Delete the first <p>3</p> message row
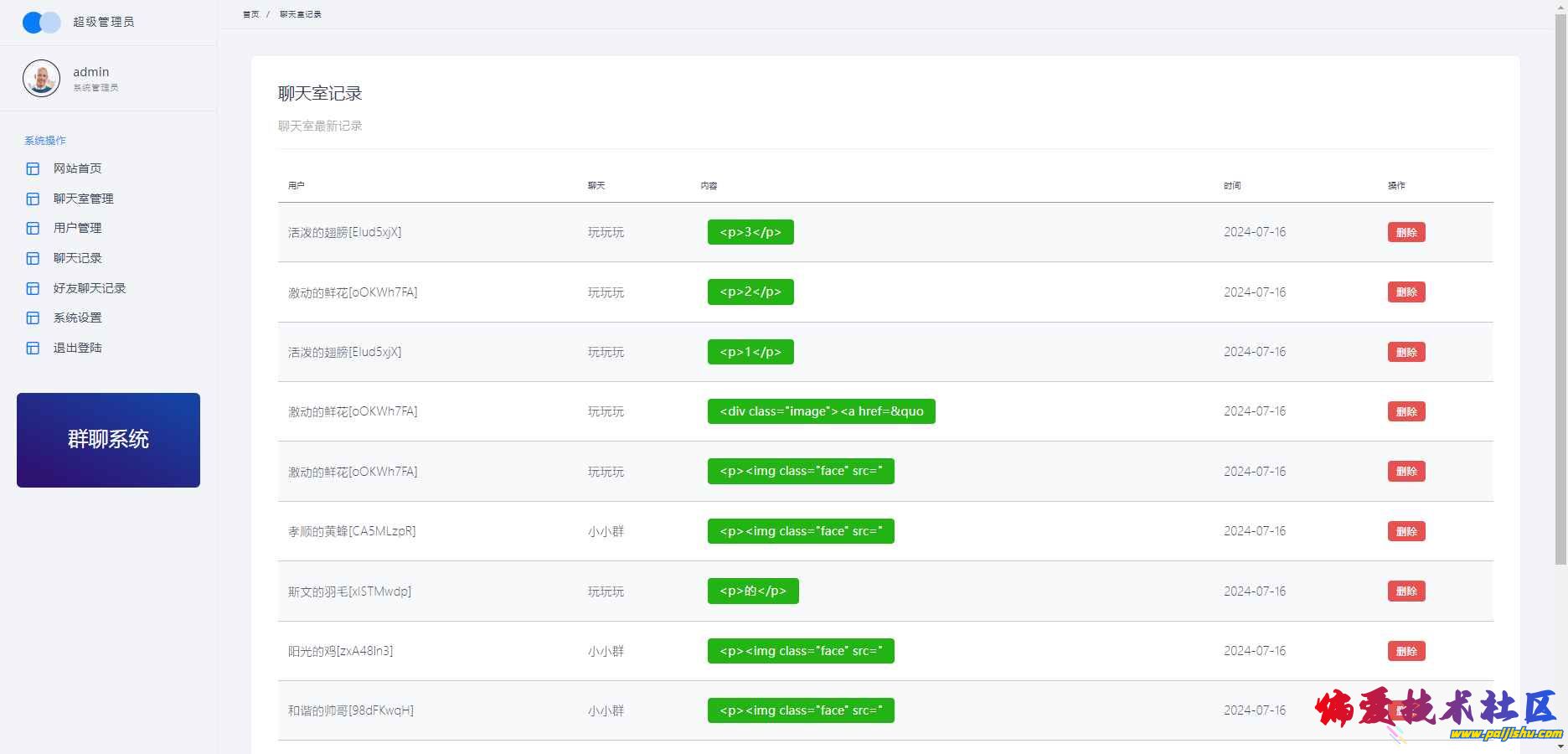1568x754 pixels. click(x=1406, y=232)
